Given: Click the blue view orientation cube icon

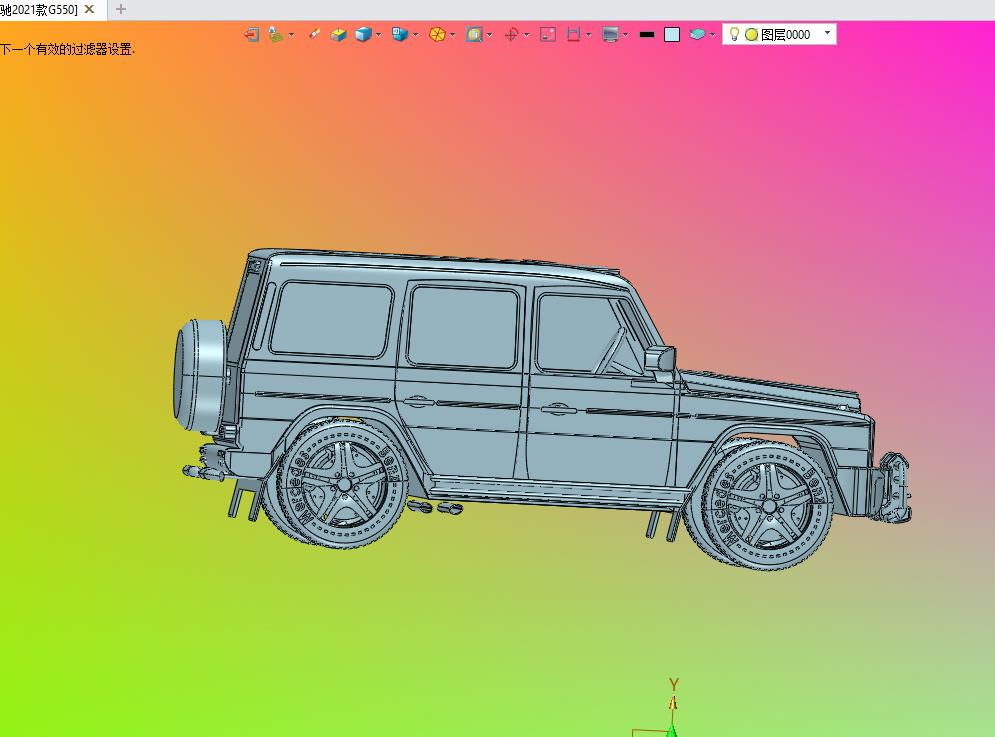Looking at the screenshot, I should (400, 34).
